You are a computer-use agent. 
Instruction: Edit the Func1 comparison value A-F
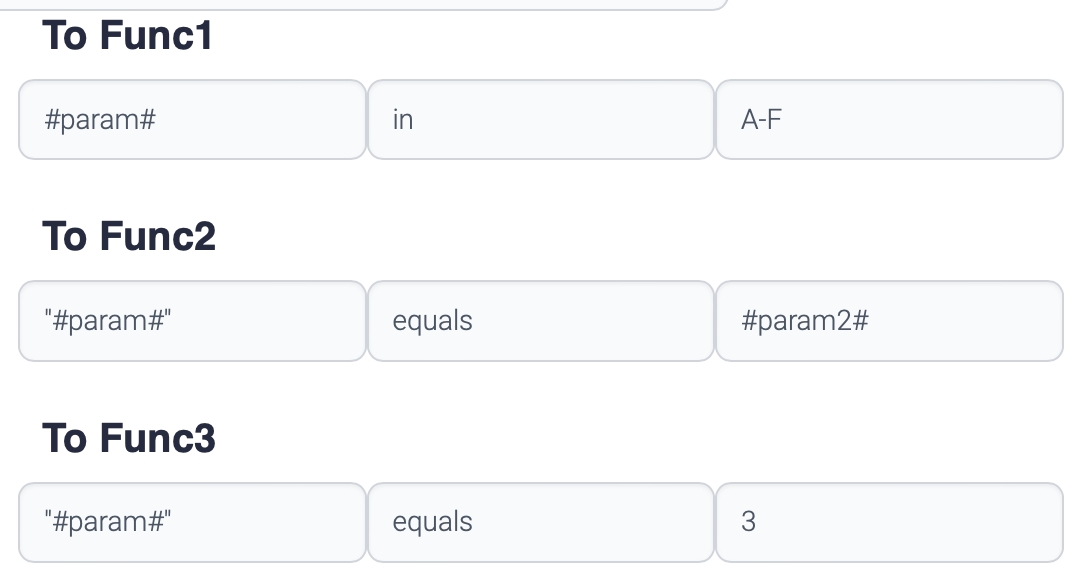[x=888, y=120]
